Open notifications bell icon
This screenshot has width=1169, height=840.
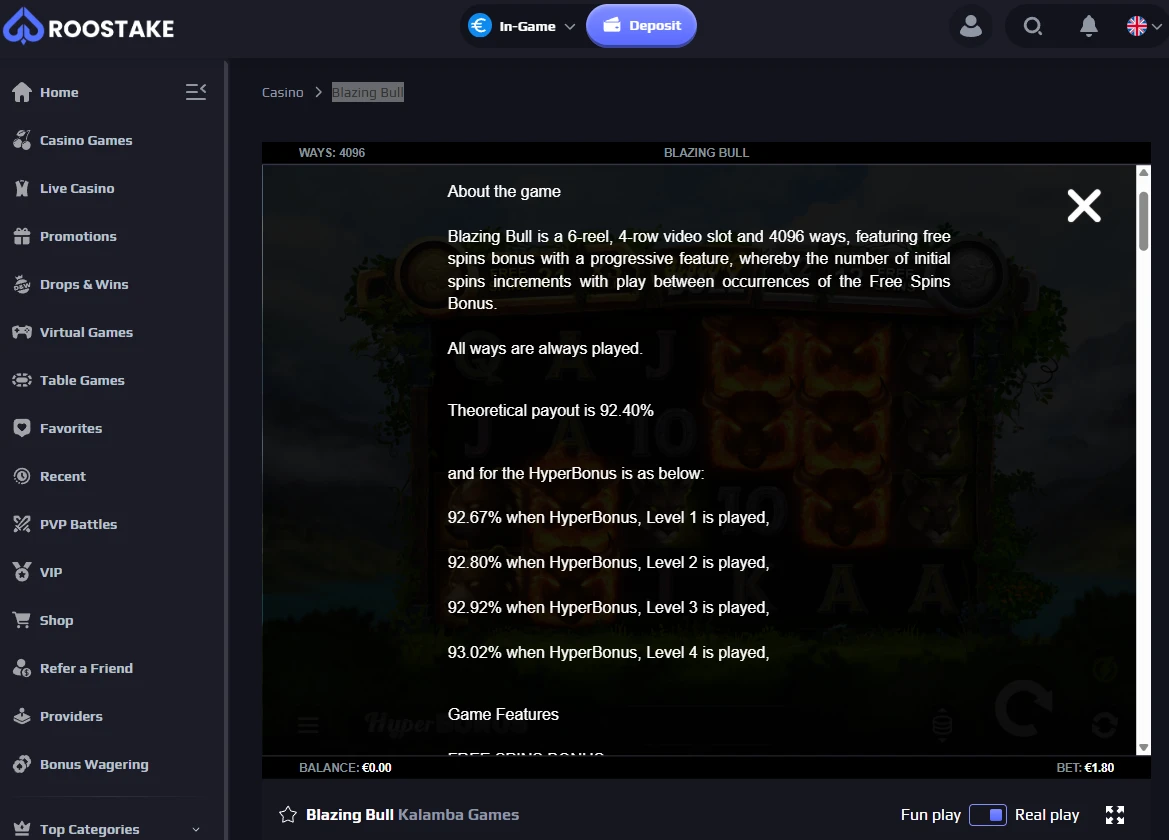tap(1088, 27)
